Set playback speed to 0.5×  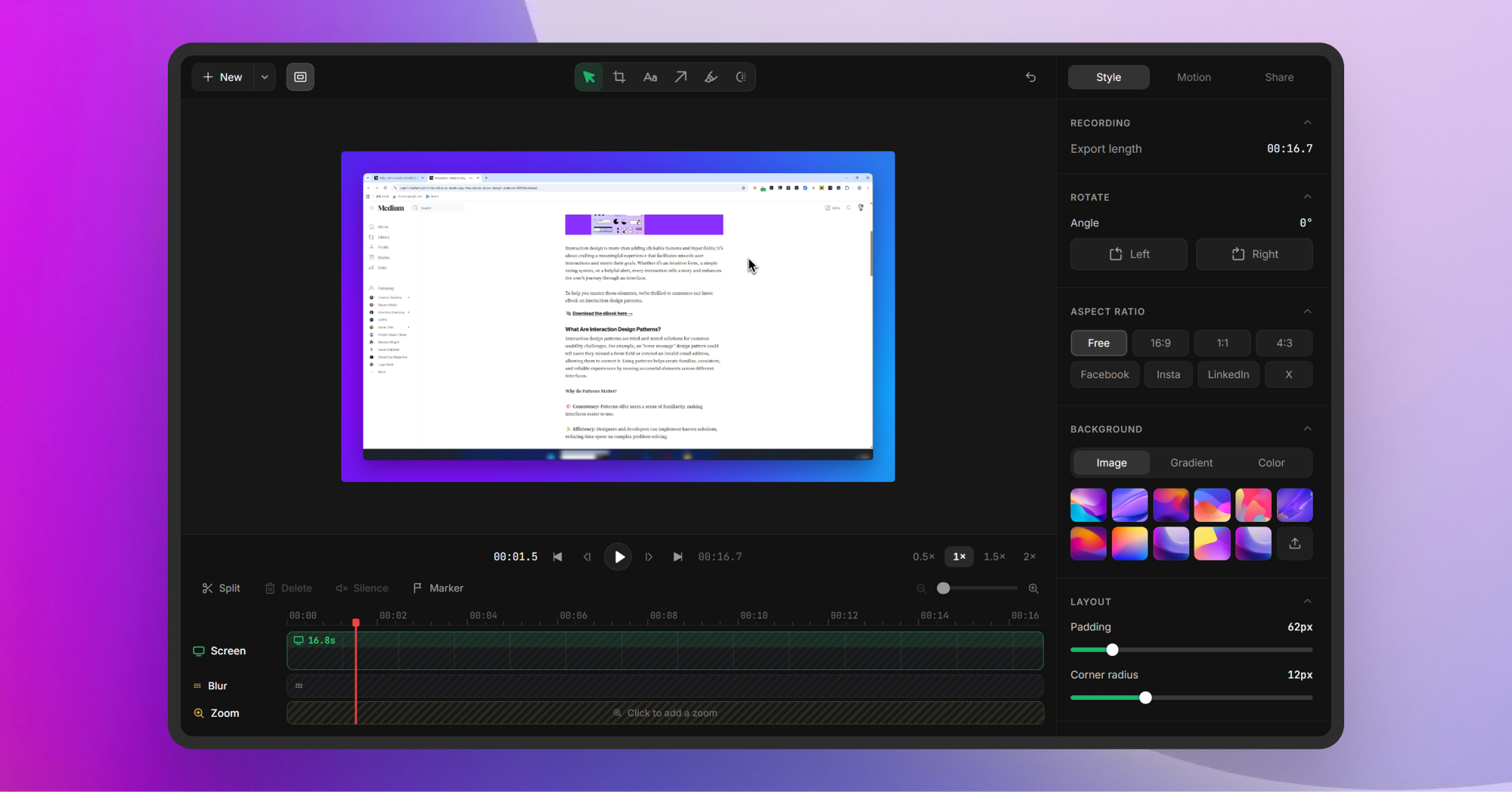tap(924, 557)
